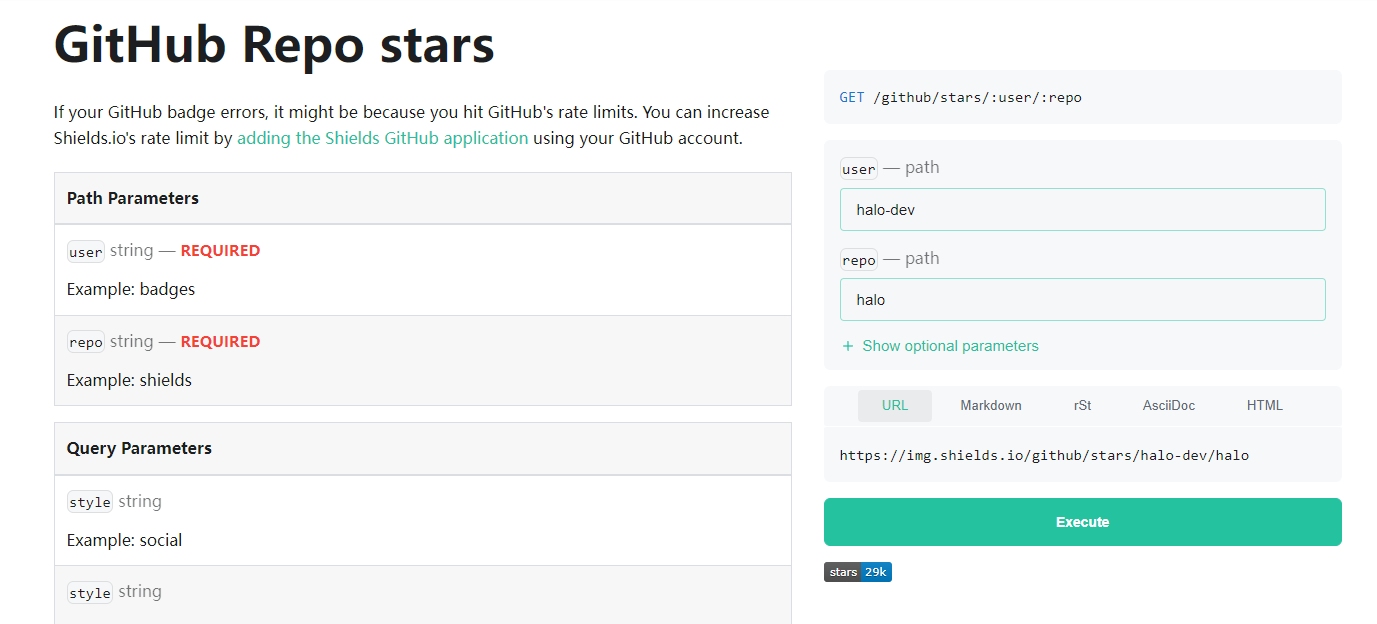This screenshot has height=624, width=1377.
Task: Click the GitHub Repo stars heading
Action: pyautogui.click(x=274, y=44)
